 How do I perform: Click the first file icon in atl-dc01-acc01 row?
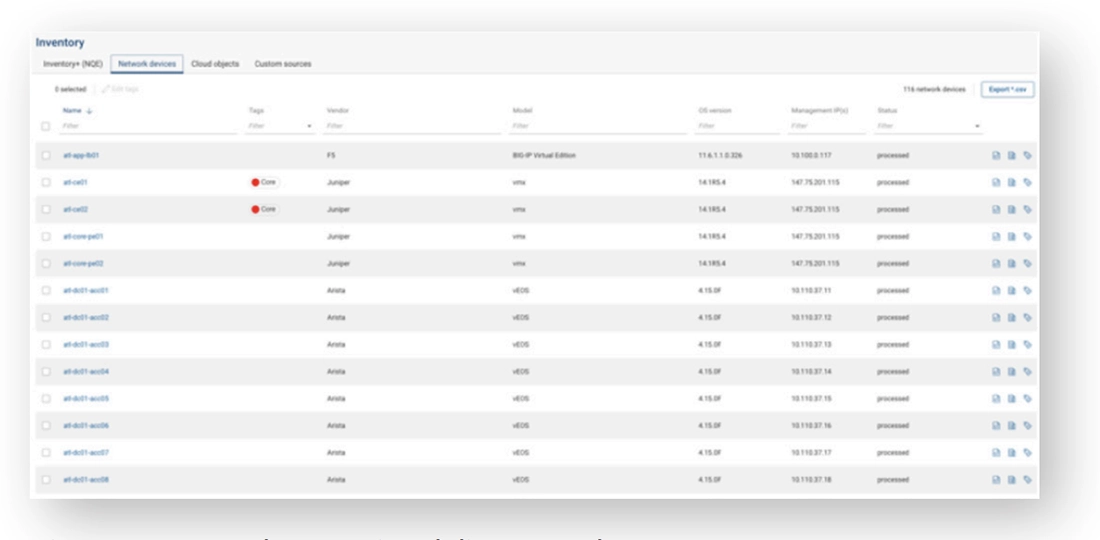[996, 291]
